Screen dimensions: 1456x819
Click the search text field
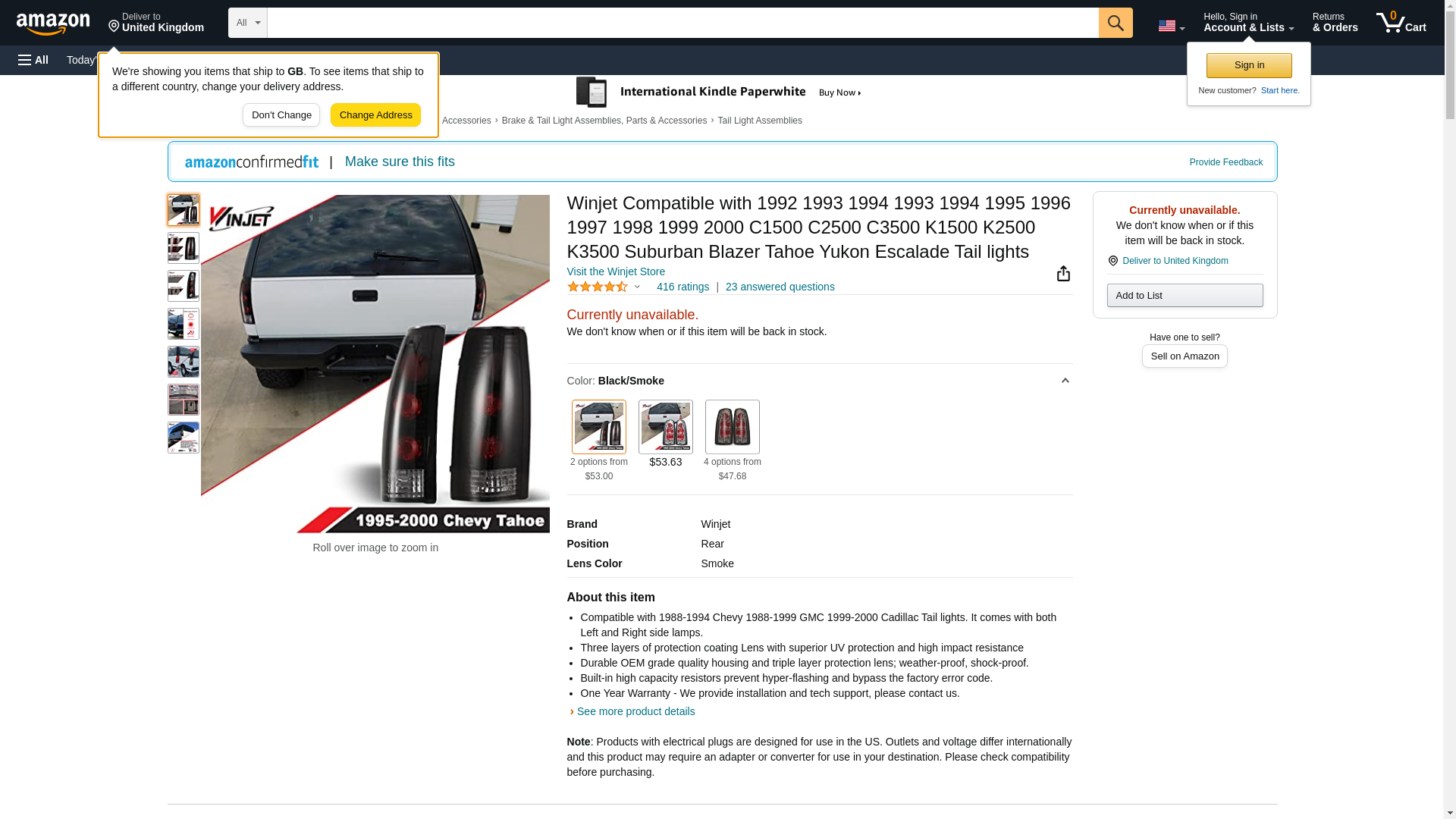[x=682, y=23]
